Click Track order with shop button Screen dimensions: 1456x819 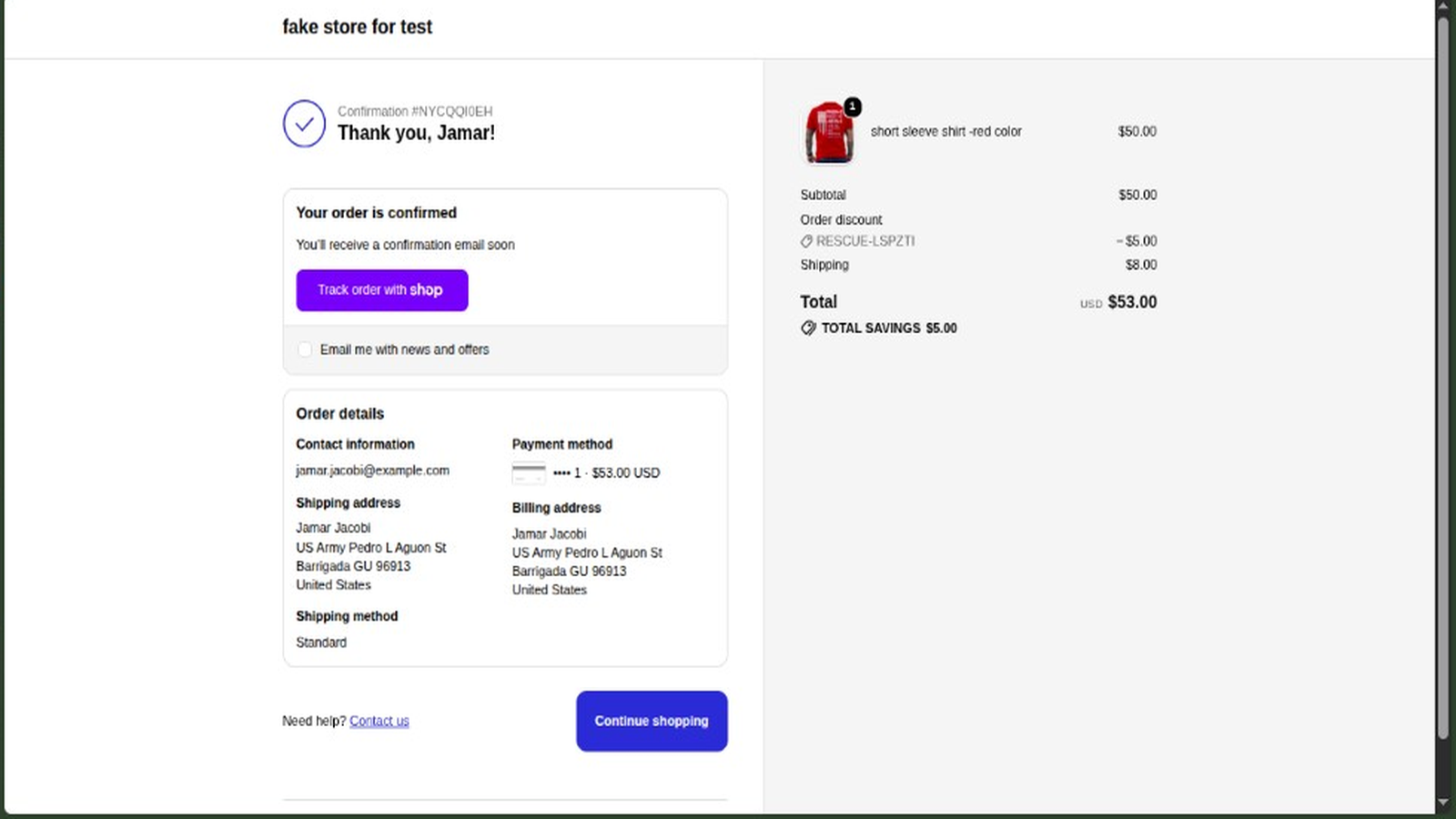[x=382, y=290]
